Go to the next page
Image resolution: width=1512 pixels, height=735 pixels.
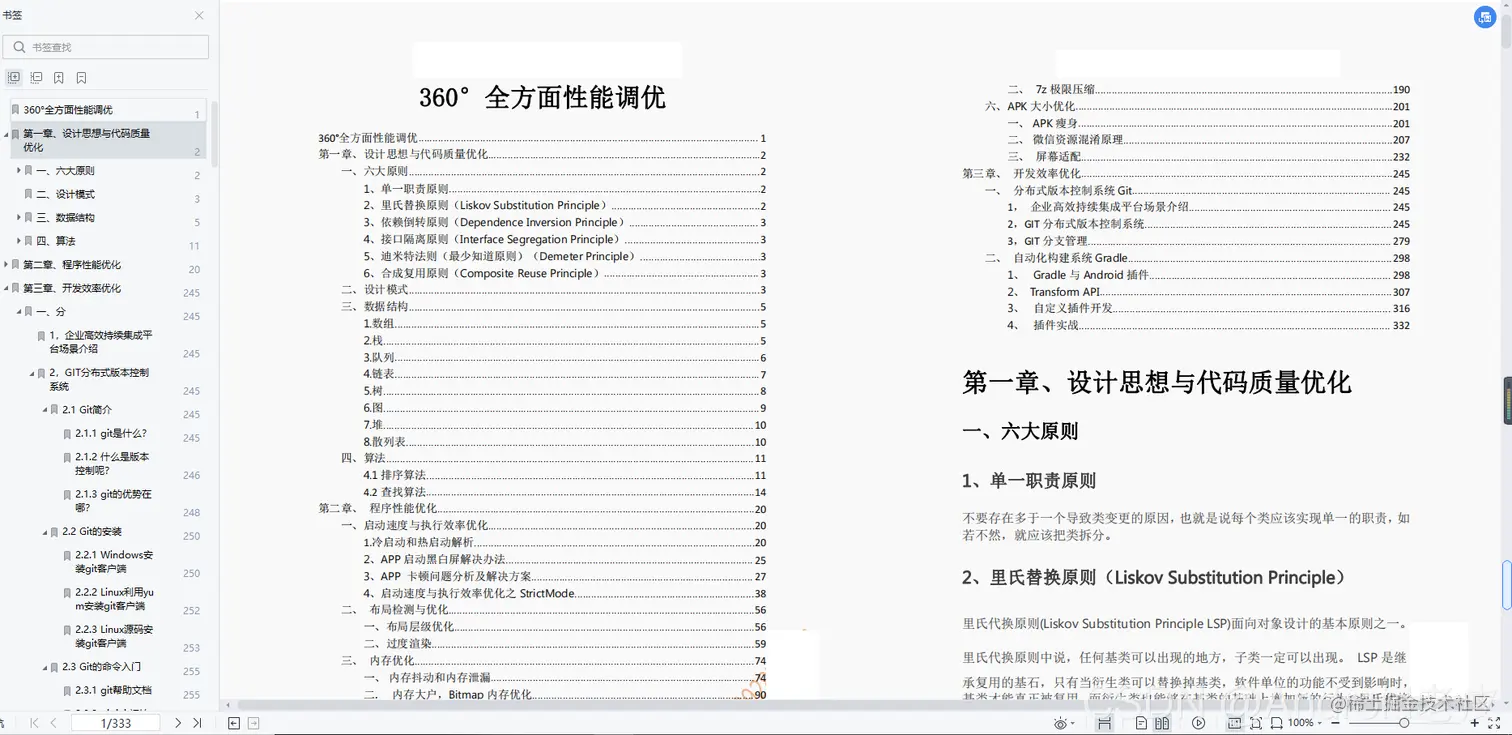178,722
